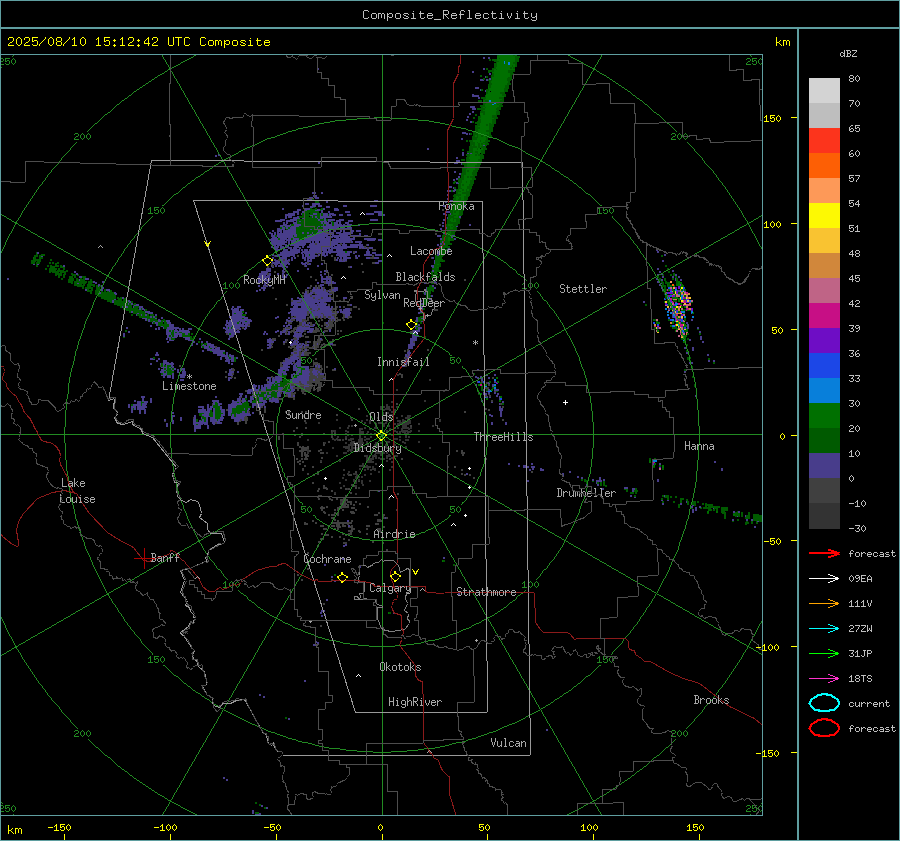This screenshot has height=841, width=900.
Task: Click the Vulcan town label
Action: click(509, 743)
